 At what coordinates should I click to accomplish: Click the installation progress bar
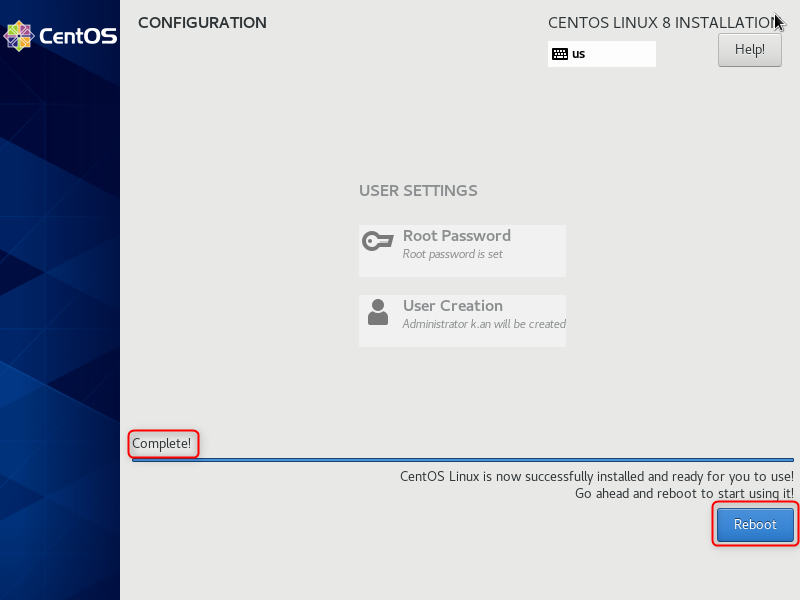point(463,460)
